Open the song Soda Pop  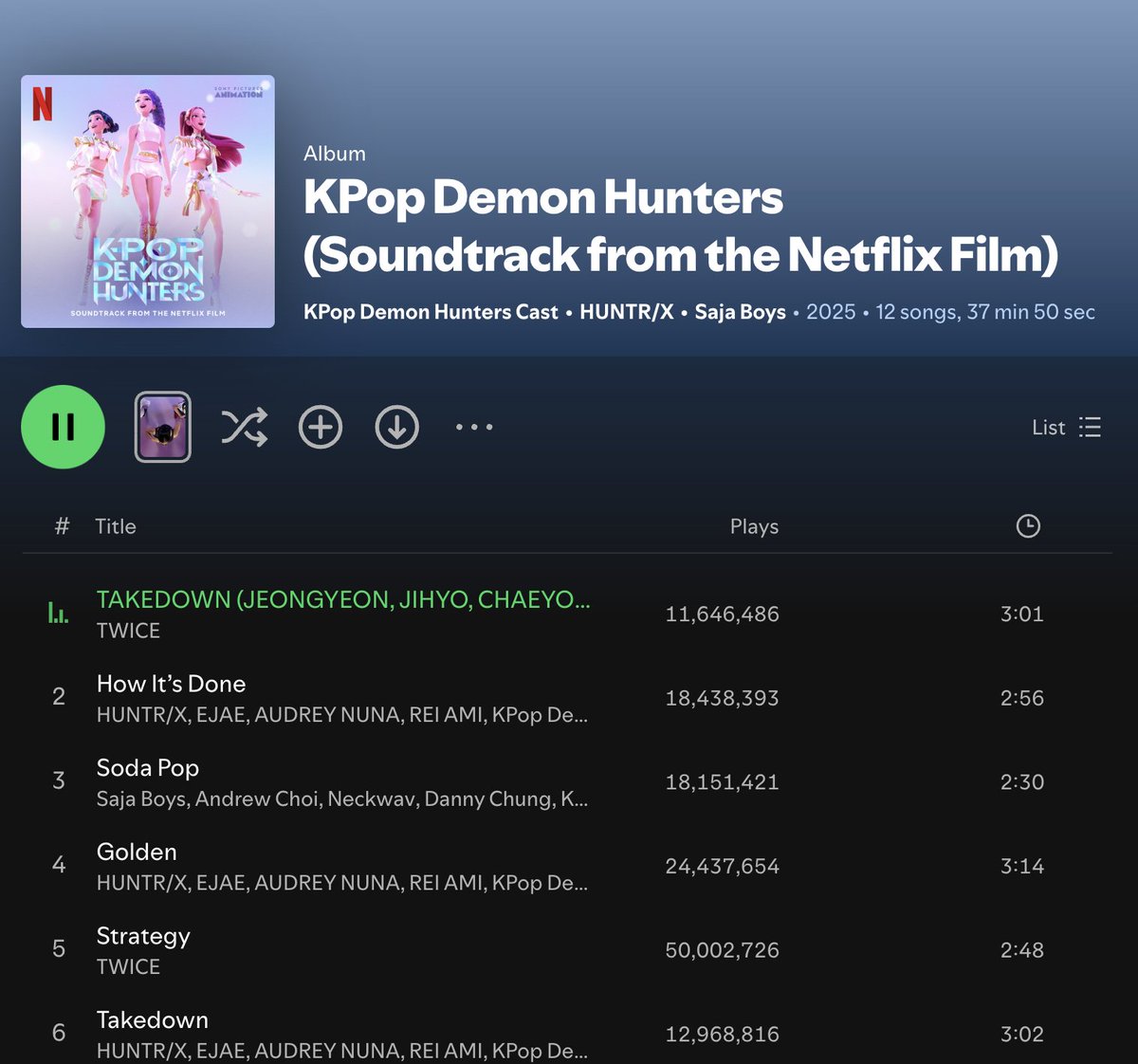(148, 767)
